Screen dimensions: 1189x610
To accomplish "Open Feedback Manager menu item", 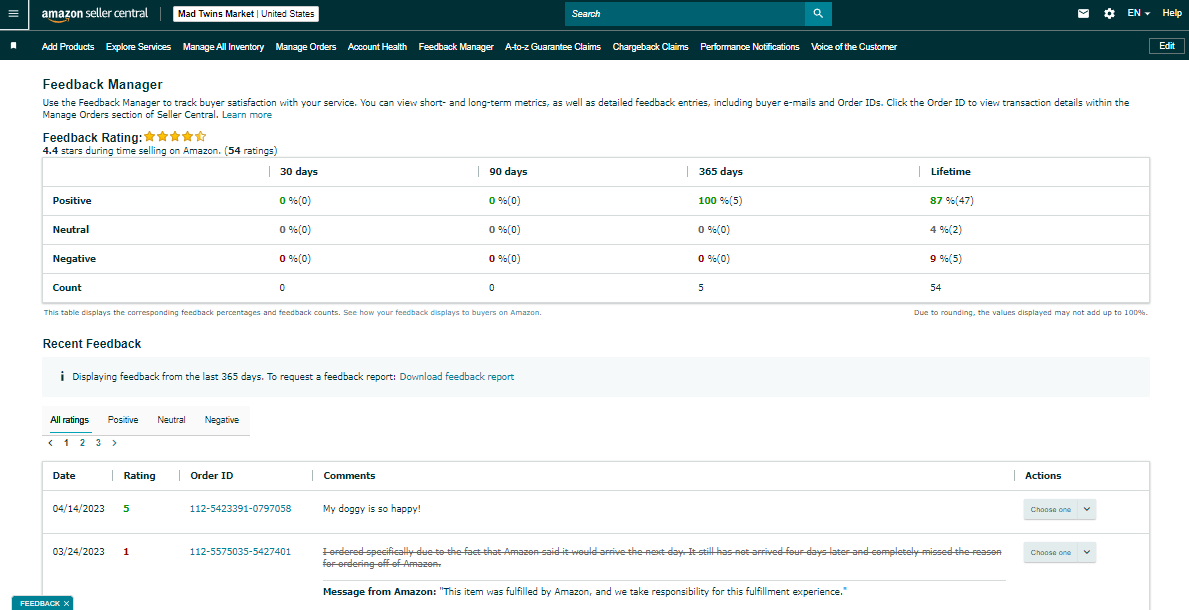I will point(456,47).
